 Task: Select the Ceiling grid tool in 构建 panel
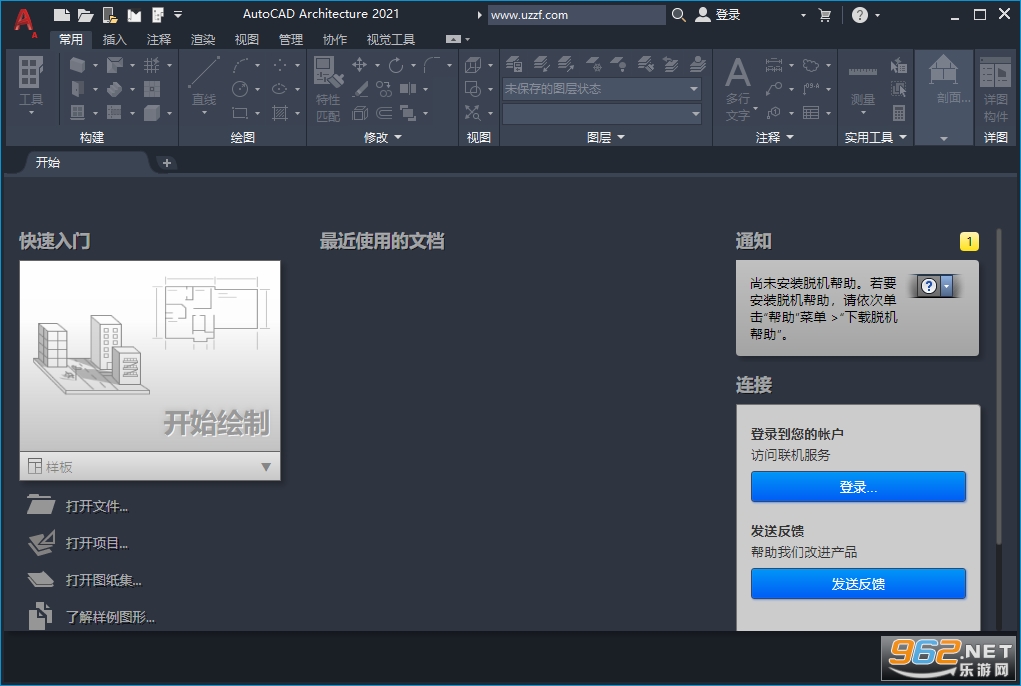pos(152,89)
